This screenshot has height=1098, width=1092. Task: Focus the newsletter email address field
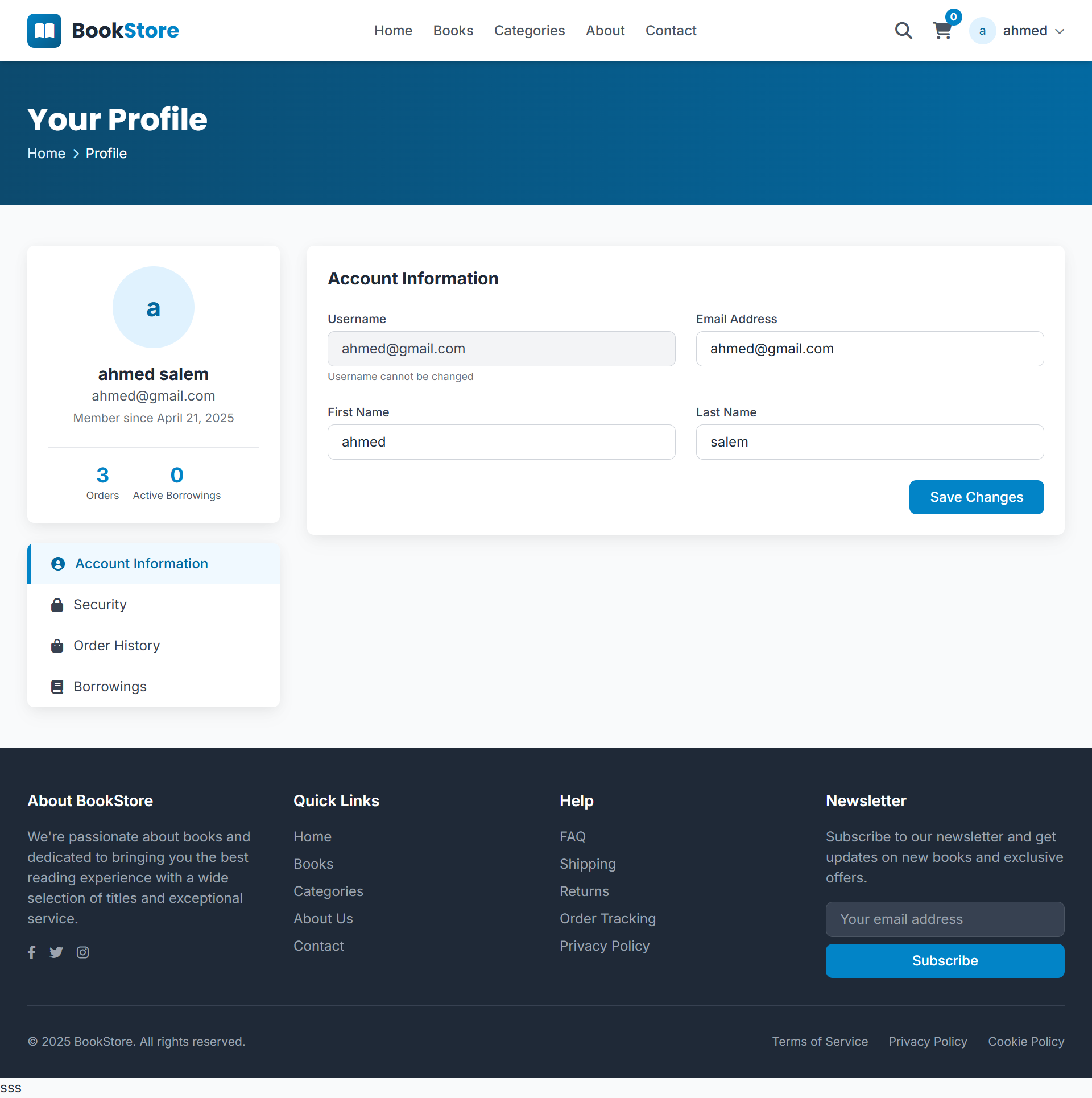tap(945, 919)
